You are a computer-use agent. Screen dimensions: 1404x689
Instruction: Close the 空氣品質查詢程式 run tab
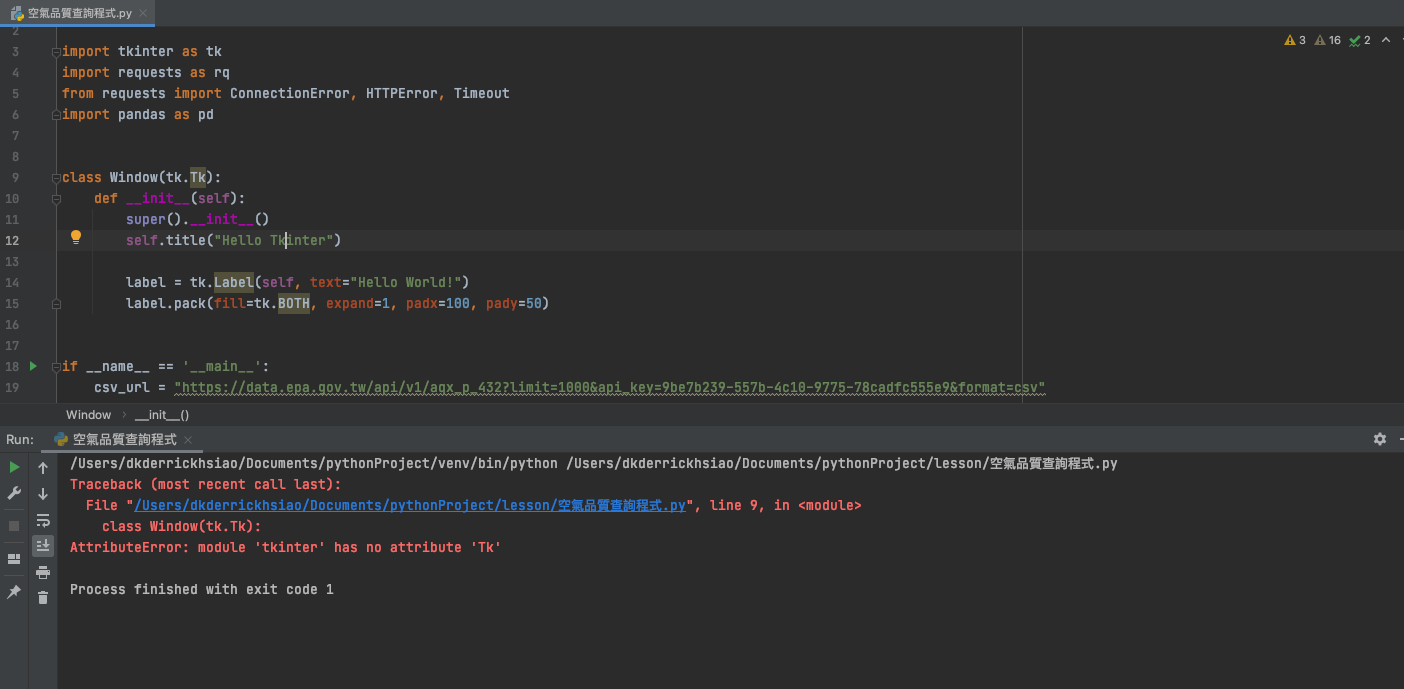pos(188,439)
